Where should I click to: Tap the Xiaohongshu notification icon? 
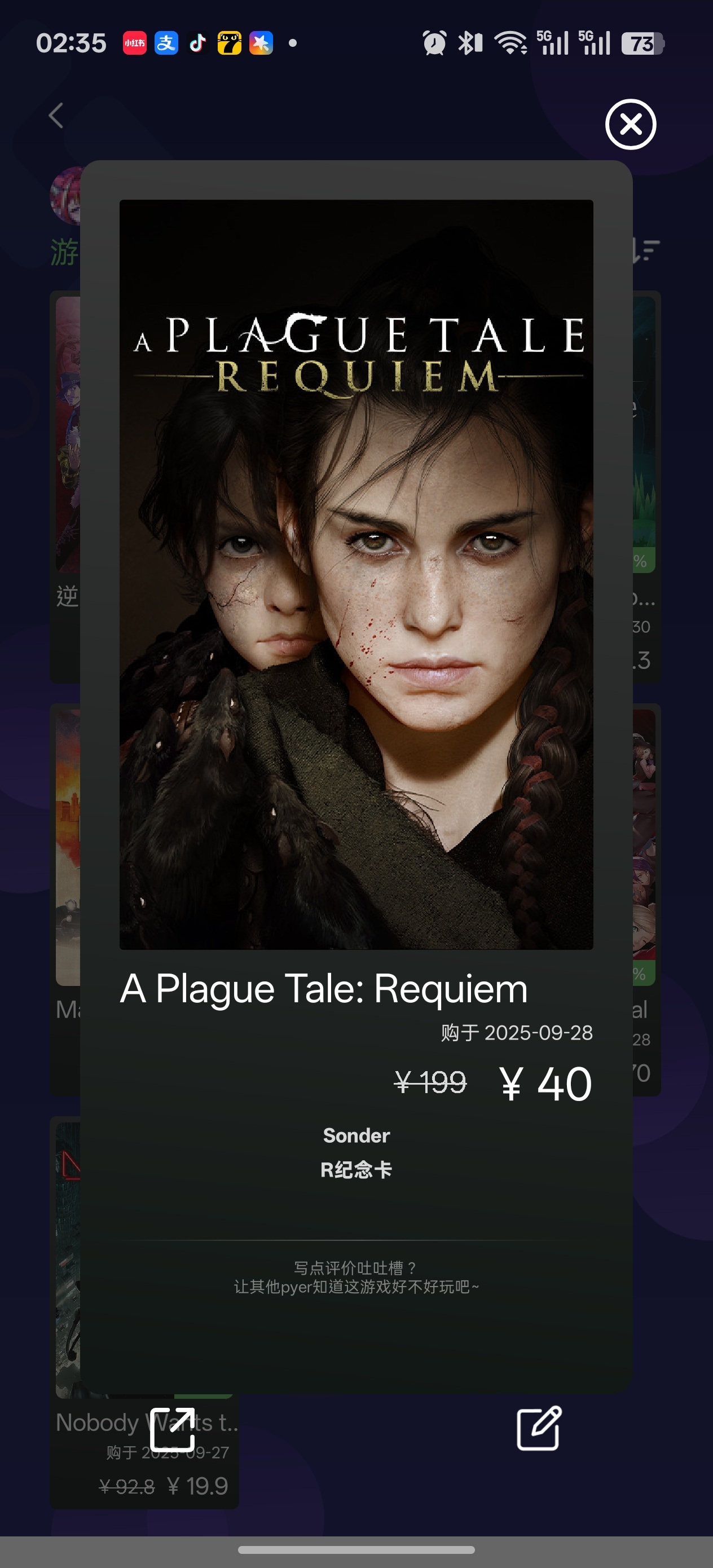click(x=135, y=43)
